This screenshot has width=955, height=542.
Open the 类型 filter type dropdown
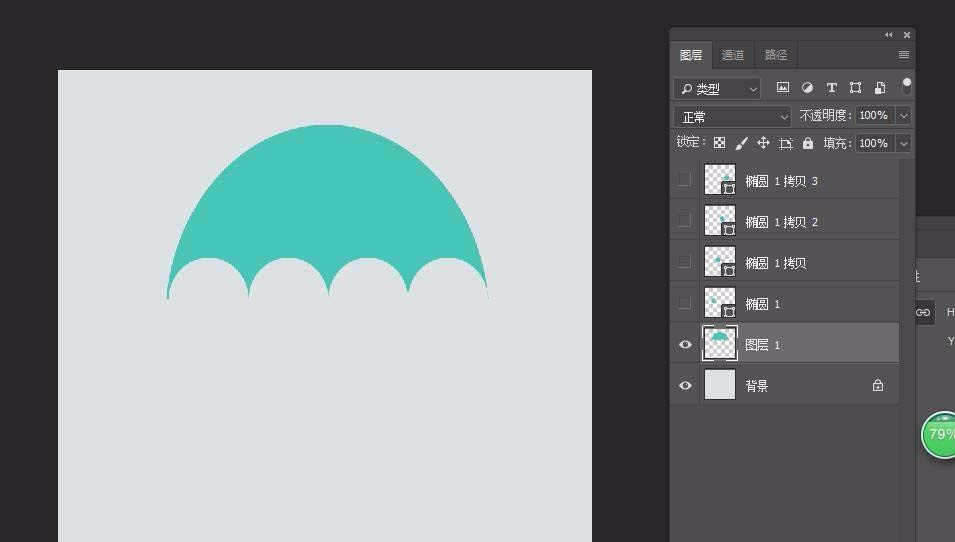[716, 88]
